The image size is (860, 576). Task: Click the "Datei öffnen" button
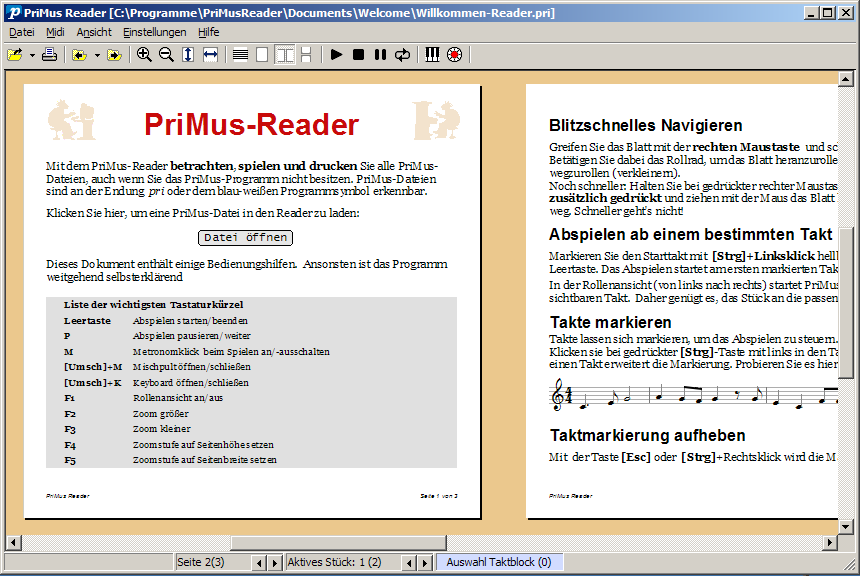246,238
